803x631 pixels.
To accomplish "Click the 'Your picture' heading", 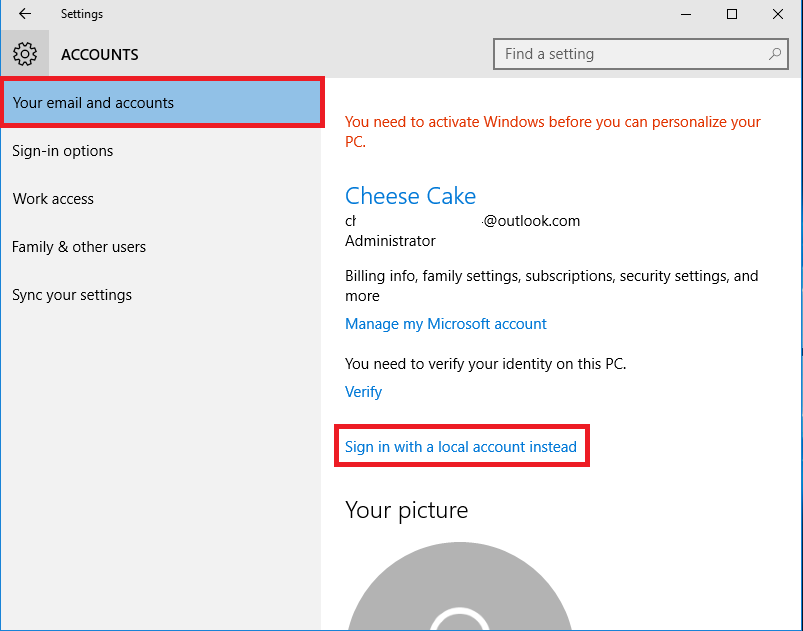I will coord(407,510).
